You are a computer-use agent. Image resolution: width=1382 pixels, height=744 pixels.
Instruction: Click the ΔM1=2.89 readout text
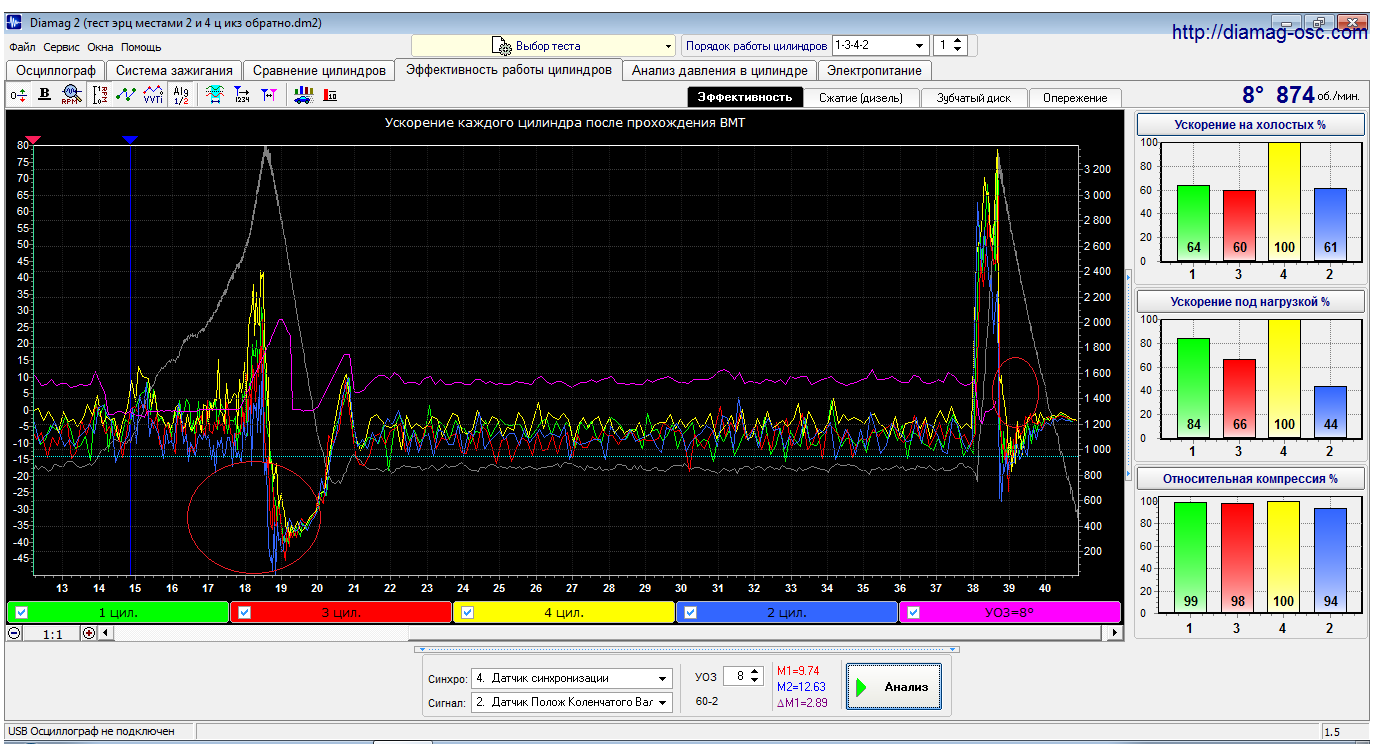click(802, 703)
